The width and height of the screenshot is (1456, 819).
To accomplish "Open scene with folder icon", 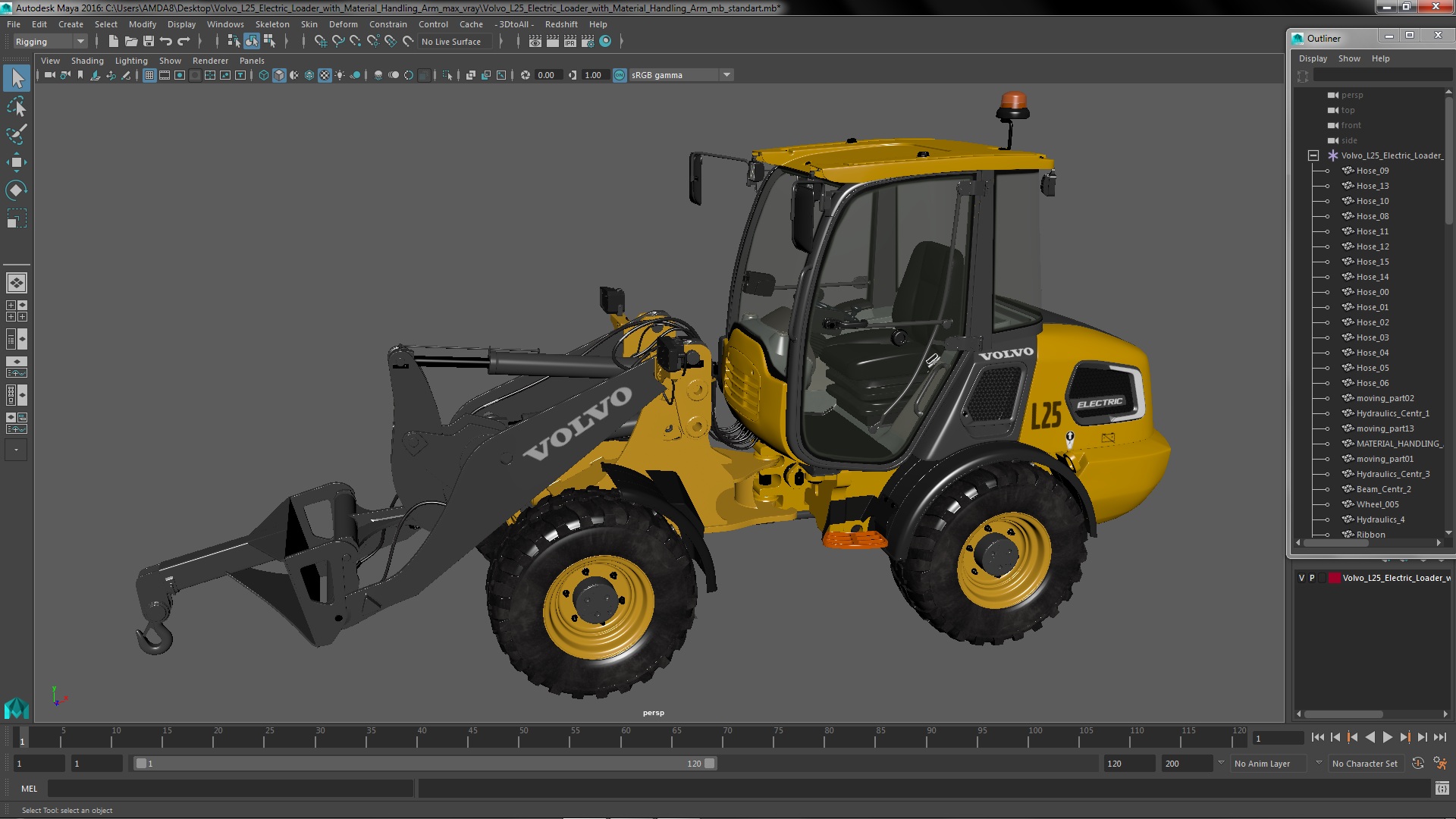I will click(131, 42).
